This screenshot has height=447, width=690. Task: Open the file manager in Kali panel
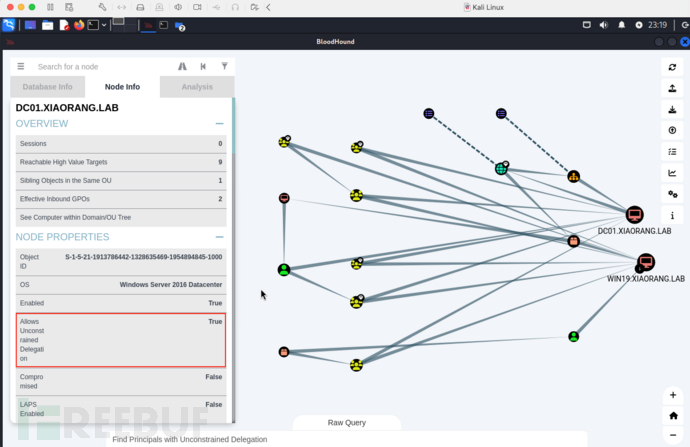(x=47, y=25)
